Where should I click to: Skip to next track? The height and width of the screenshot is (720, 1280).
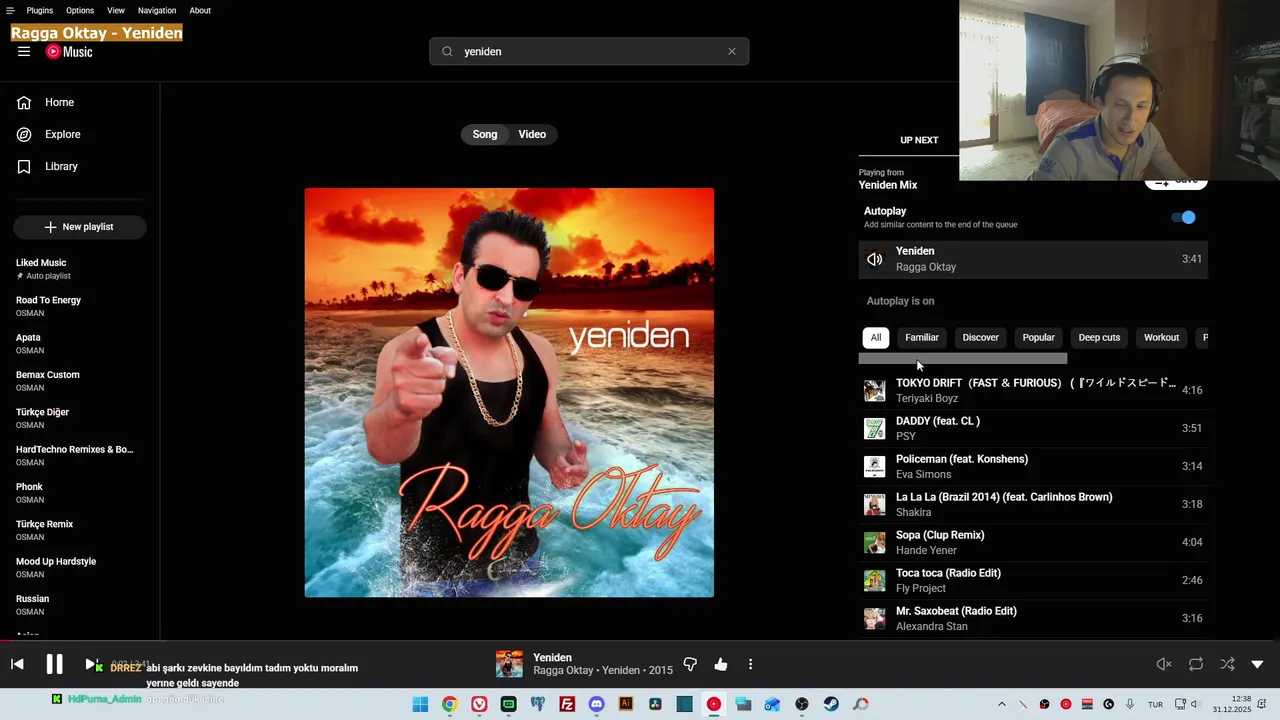pos(91,664)
